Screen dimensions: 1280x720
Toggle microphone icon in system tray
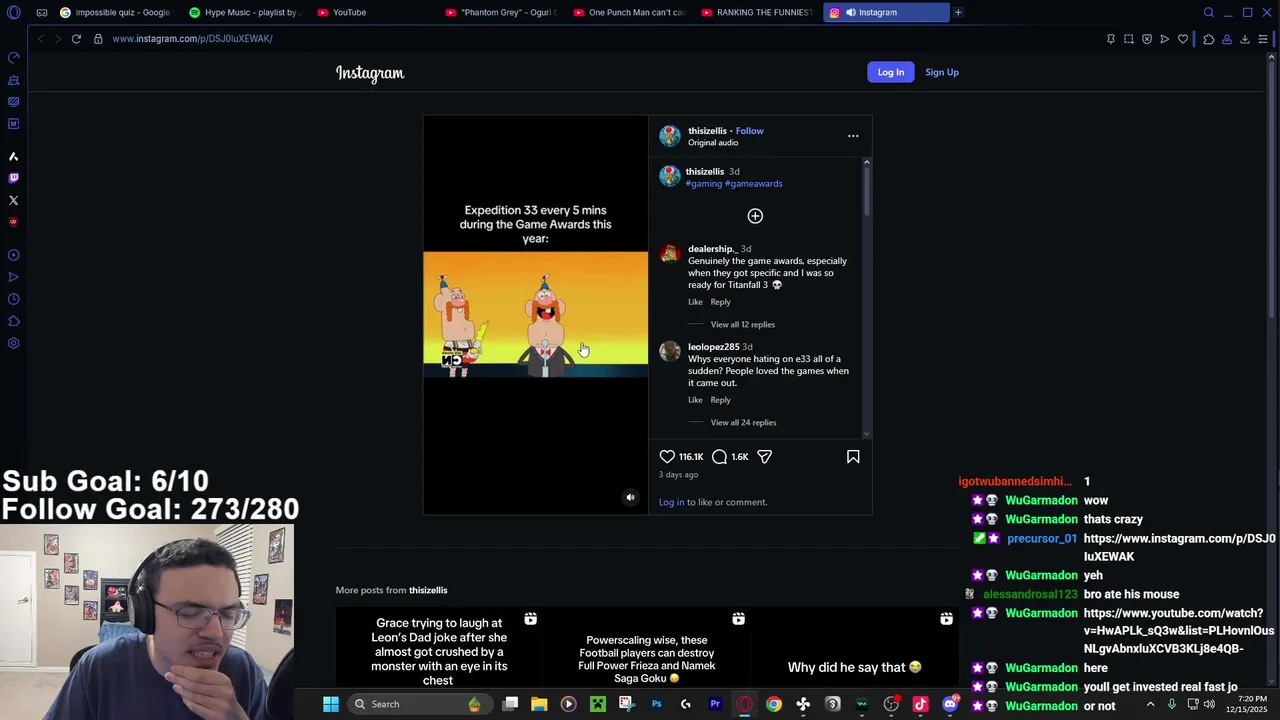pyautogui.click(x=1171, y=704)
